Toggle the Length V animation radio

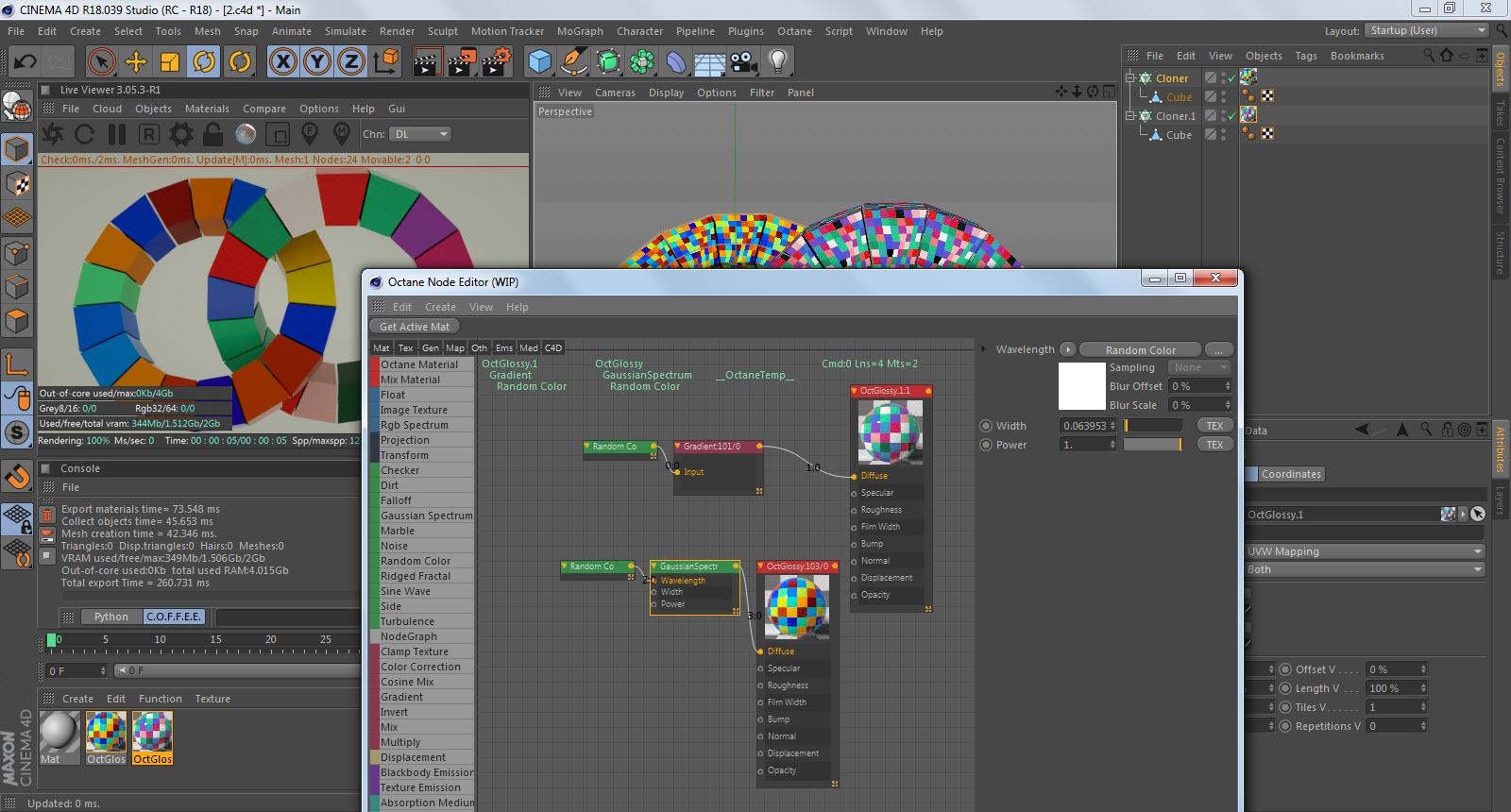[x=1285, y=688]
